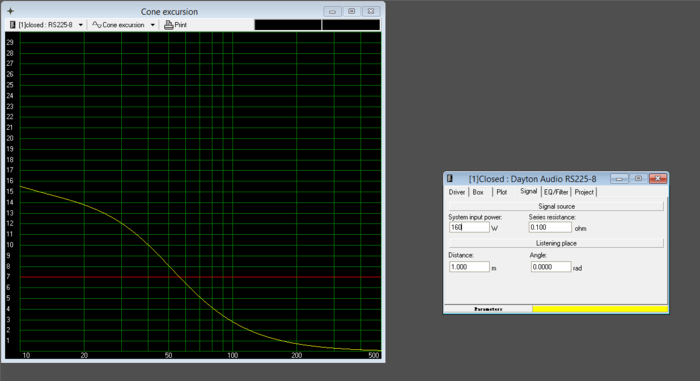700x381 pixels.
Task: Click the Signal source section header
Action: point(556,206)
